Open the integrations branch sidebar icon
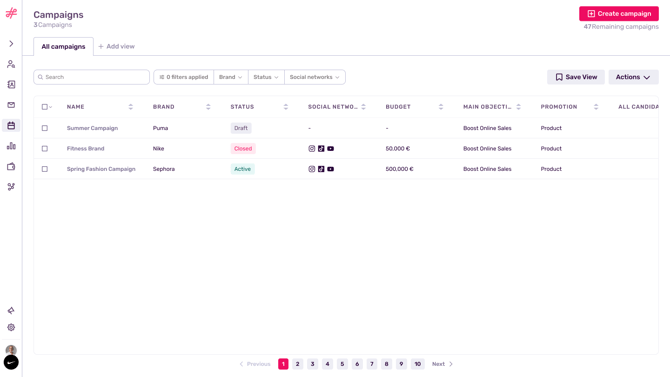 (x=11, y=187)
